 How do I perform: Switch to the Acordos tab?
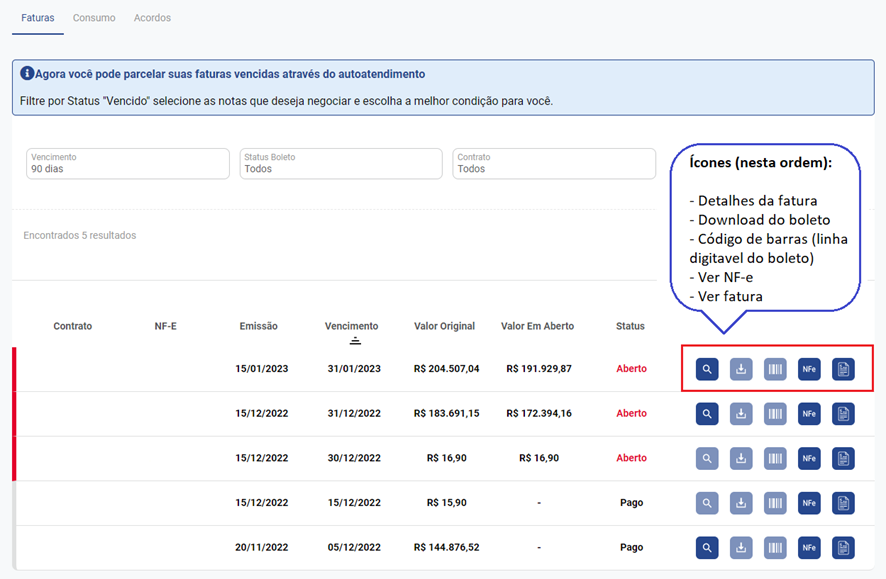152,18
